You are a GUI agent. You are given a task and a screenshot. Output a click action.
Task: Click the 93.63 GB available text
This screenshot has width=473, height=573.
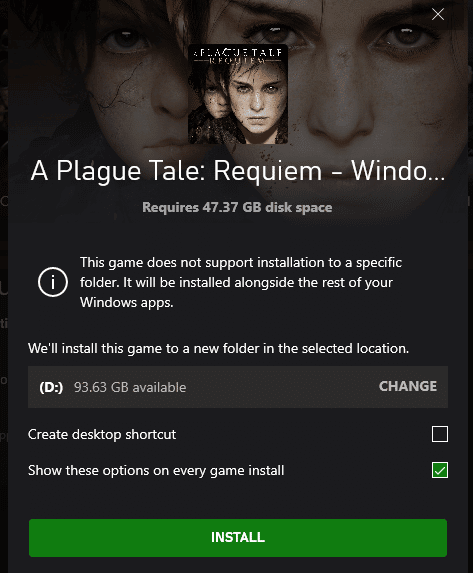(130, 387)
